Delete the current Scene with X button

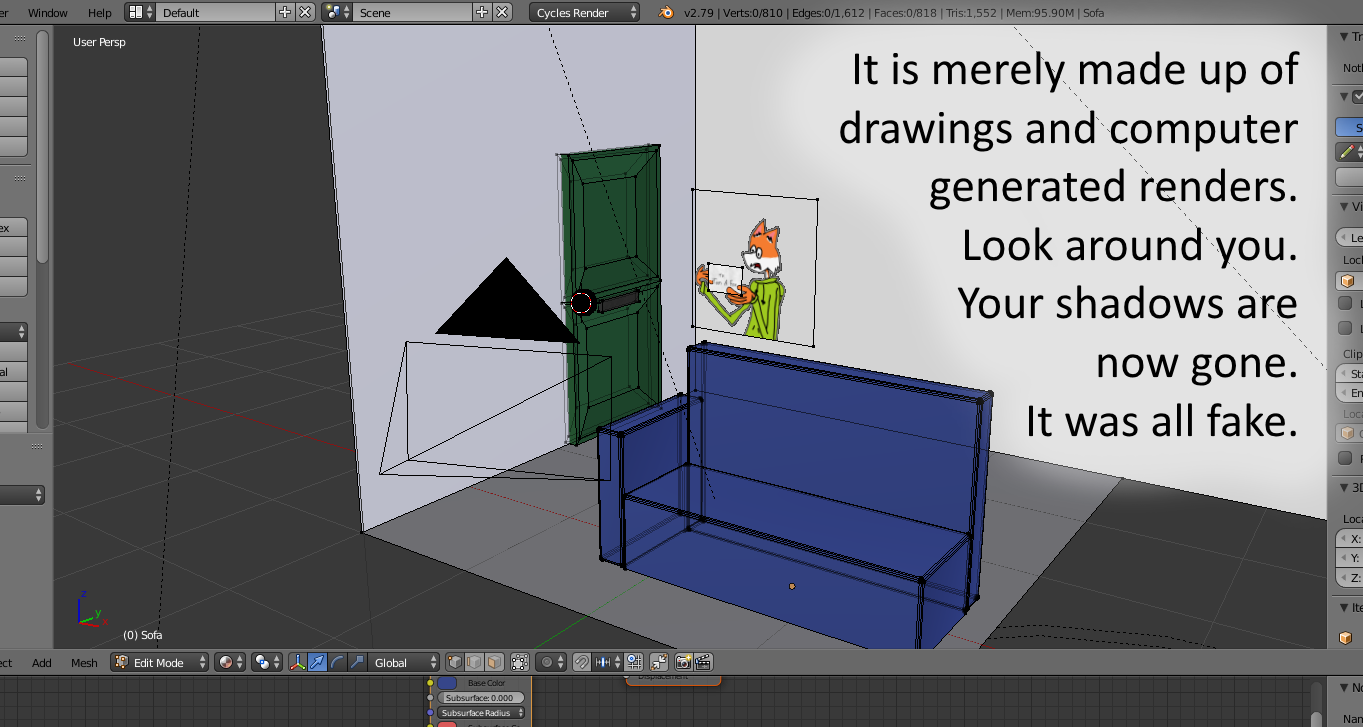point(502,12)
